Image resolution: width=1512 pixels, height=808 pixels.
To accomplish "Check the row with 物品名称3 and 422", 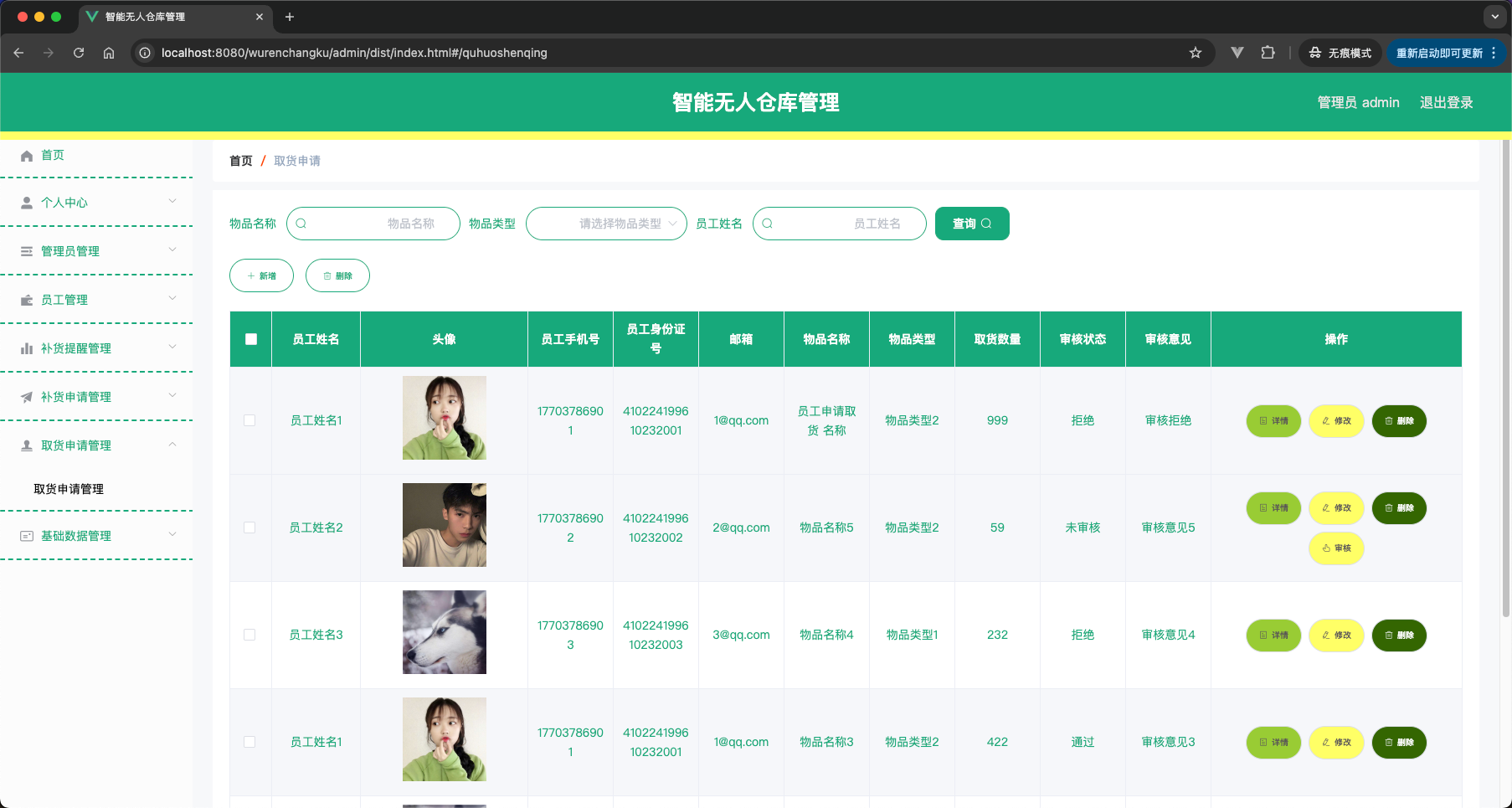I will coord(249,742).
